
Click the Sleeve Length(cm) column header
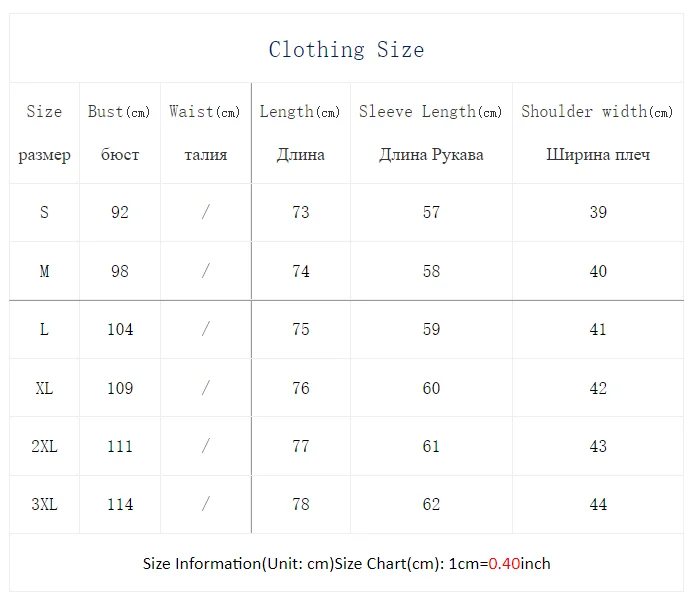(x=431, y=112)
